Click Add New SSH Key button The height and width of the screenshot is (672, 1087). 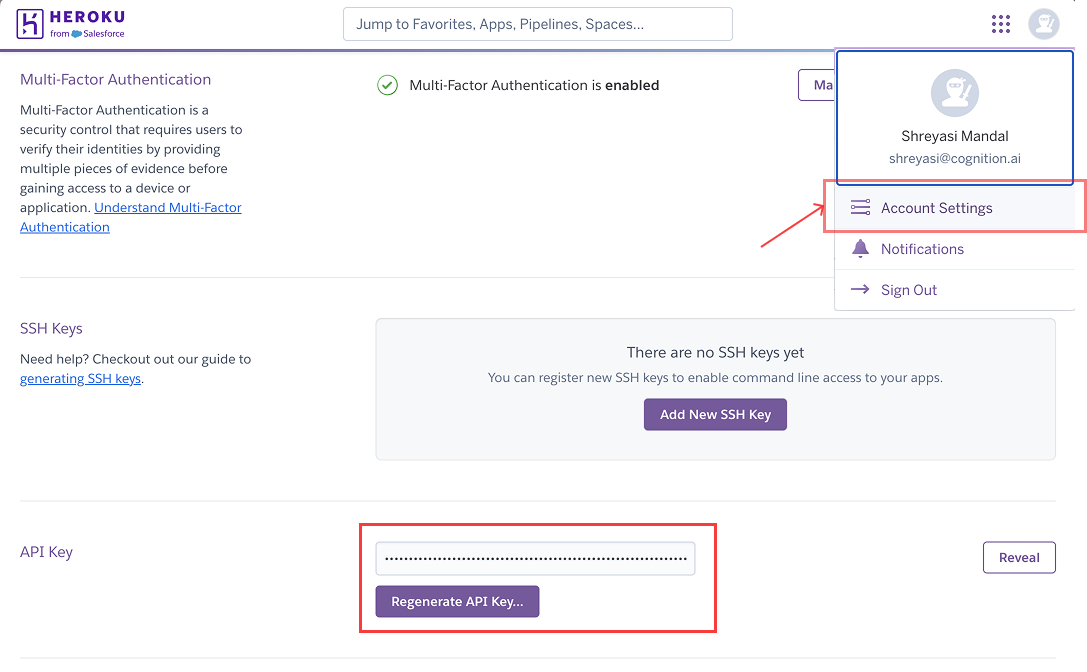click(715, 414)
